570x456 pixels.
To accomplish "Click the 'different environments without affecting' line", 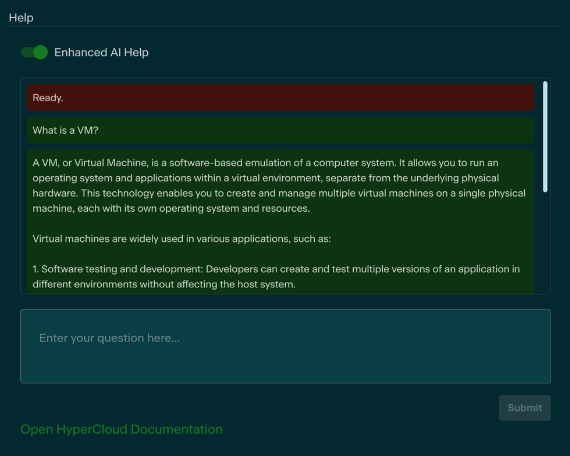I will [x=164, y=284].
